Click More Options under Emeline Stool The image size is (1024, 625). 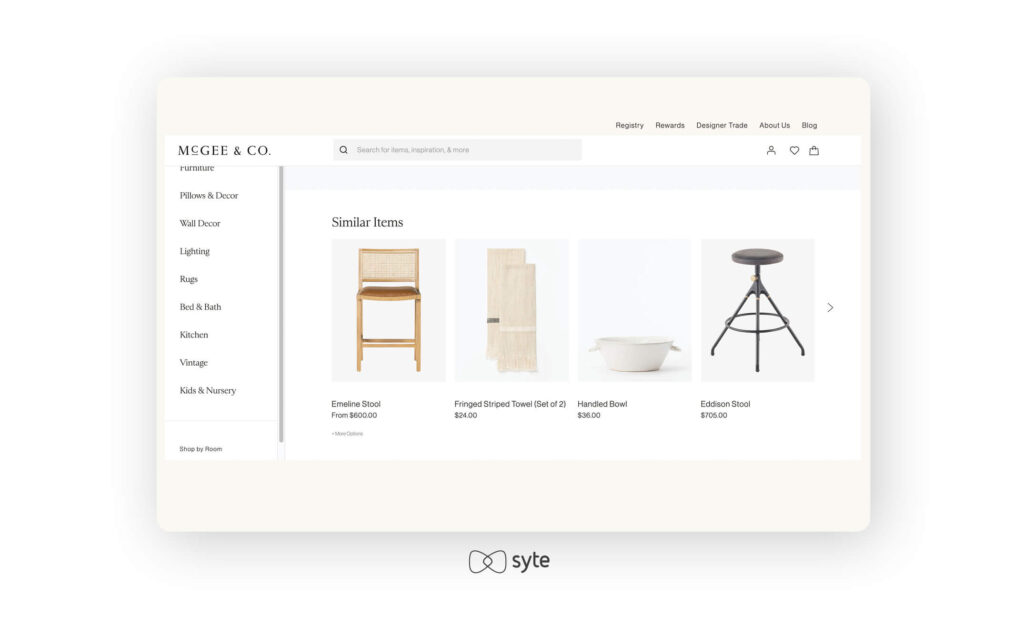[347, 434]
